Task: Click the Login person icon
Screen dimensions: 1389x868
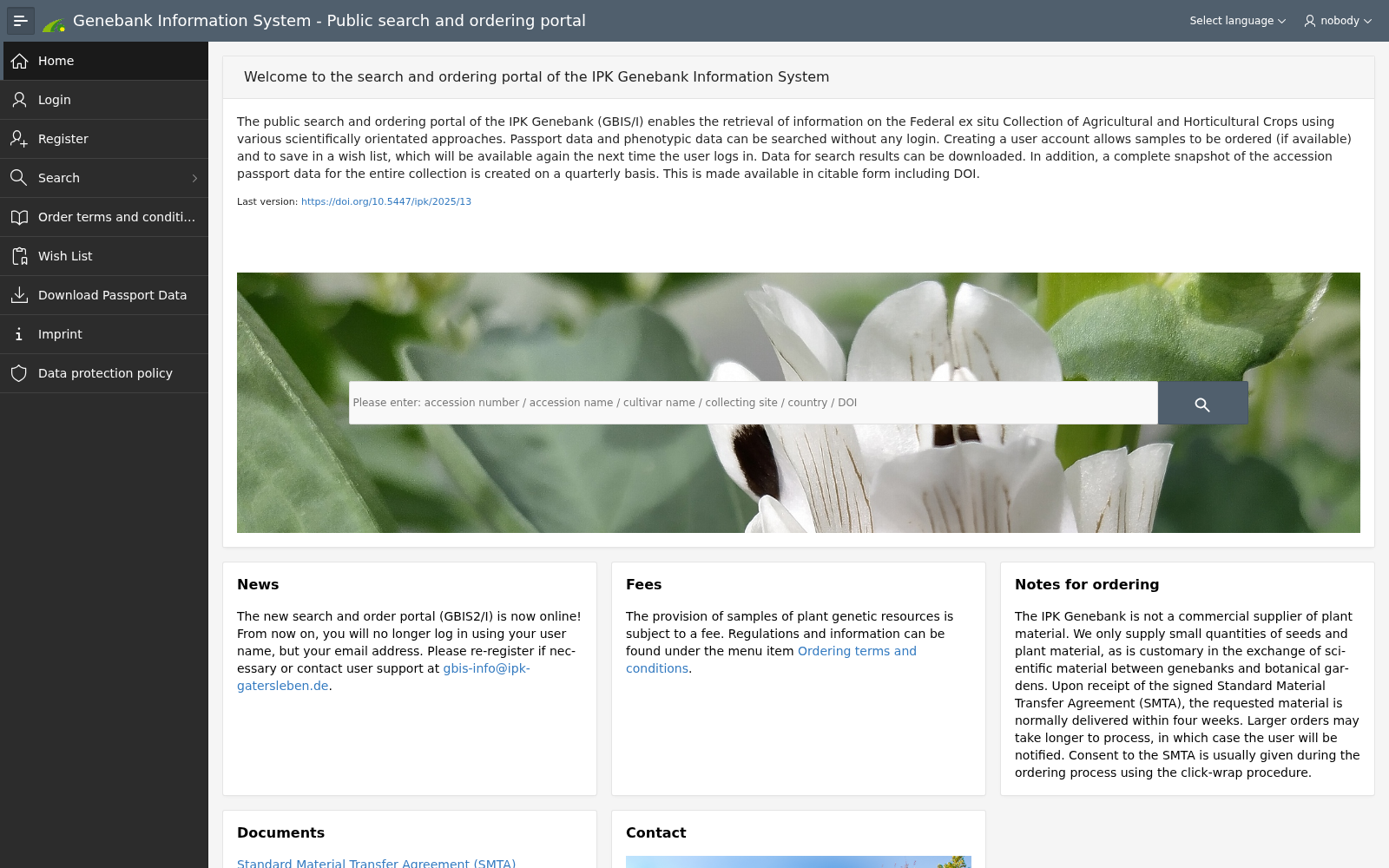Action: [19, 100]
